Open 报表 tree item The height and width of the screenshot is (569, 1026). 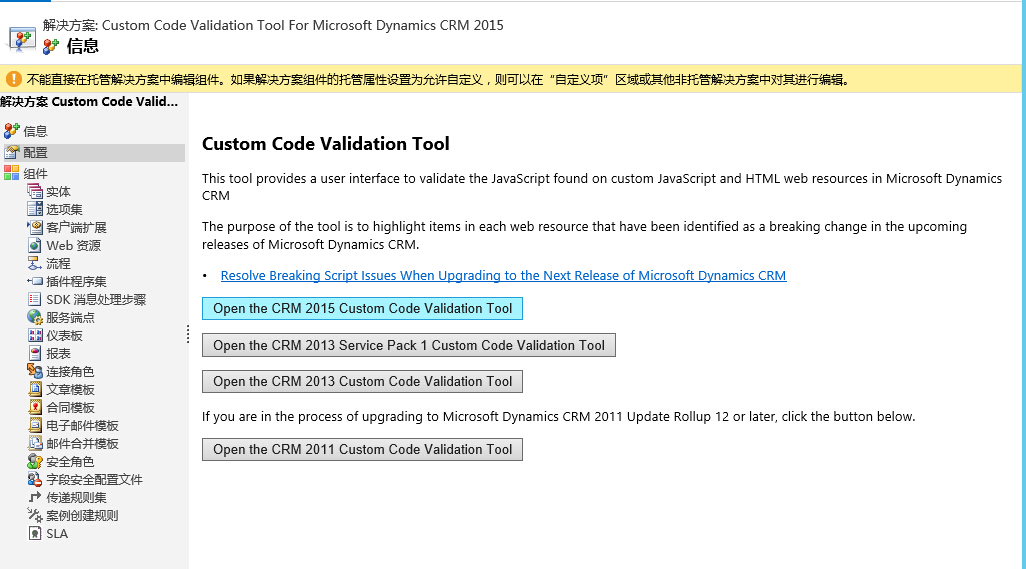point(58,353)
